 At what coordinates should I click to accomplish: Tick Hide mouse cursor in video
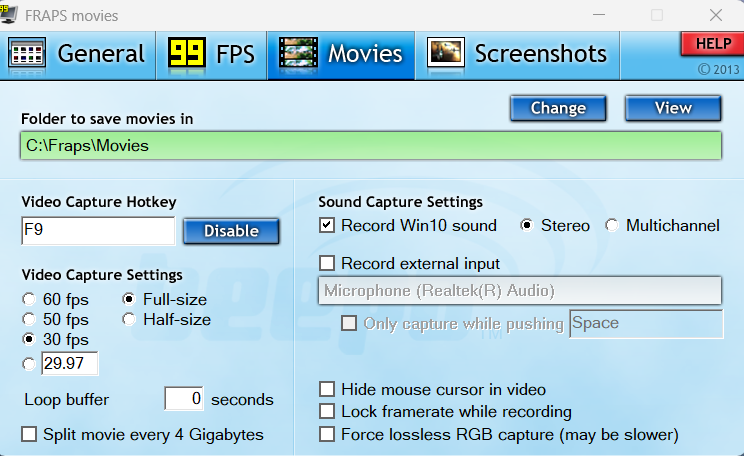coord(327,390)
